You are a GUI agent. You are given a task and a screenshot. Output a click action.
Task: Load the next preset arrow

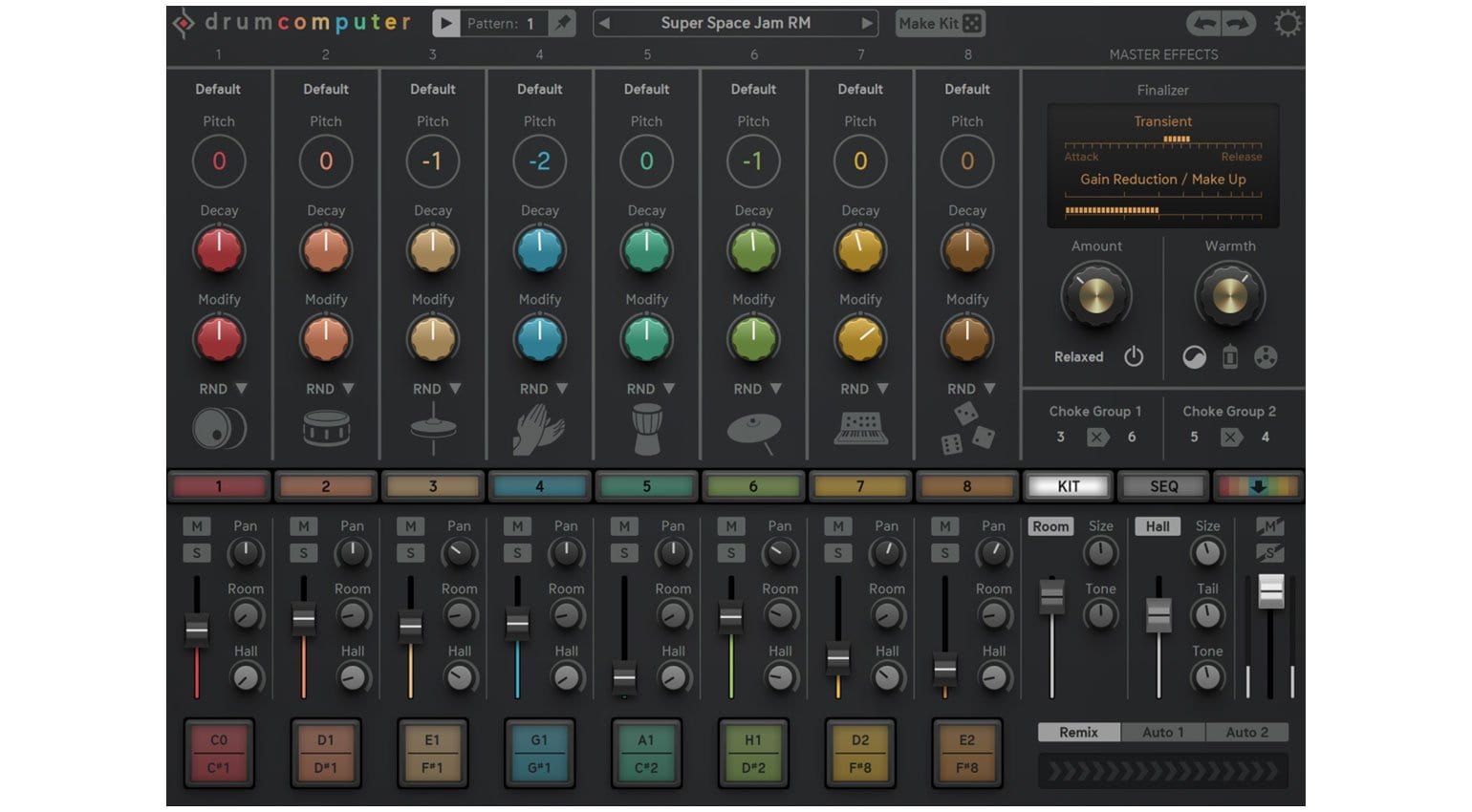click(x=867, y=23)
